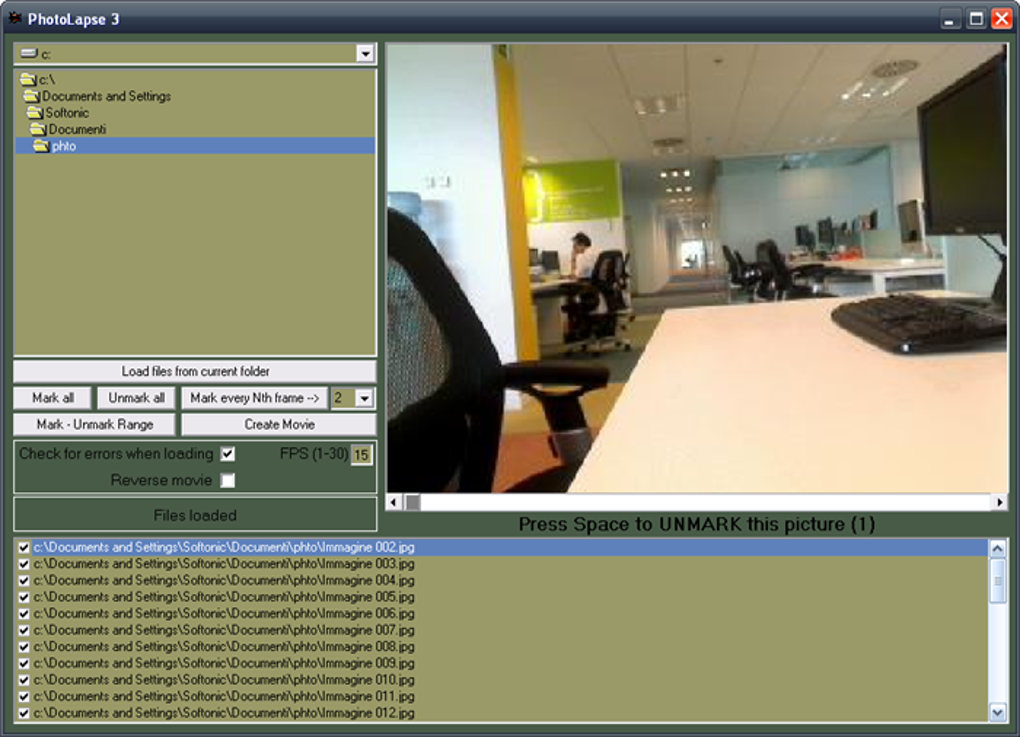1020x737 pixels.
Task: Click the preview frame slider thumb
Action: tap(412, 502)
